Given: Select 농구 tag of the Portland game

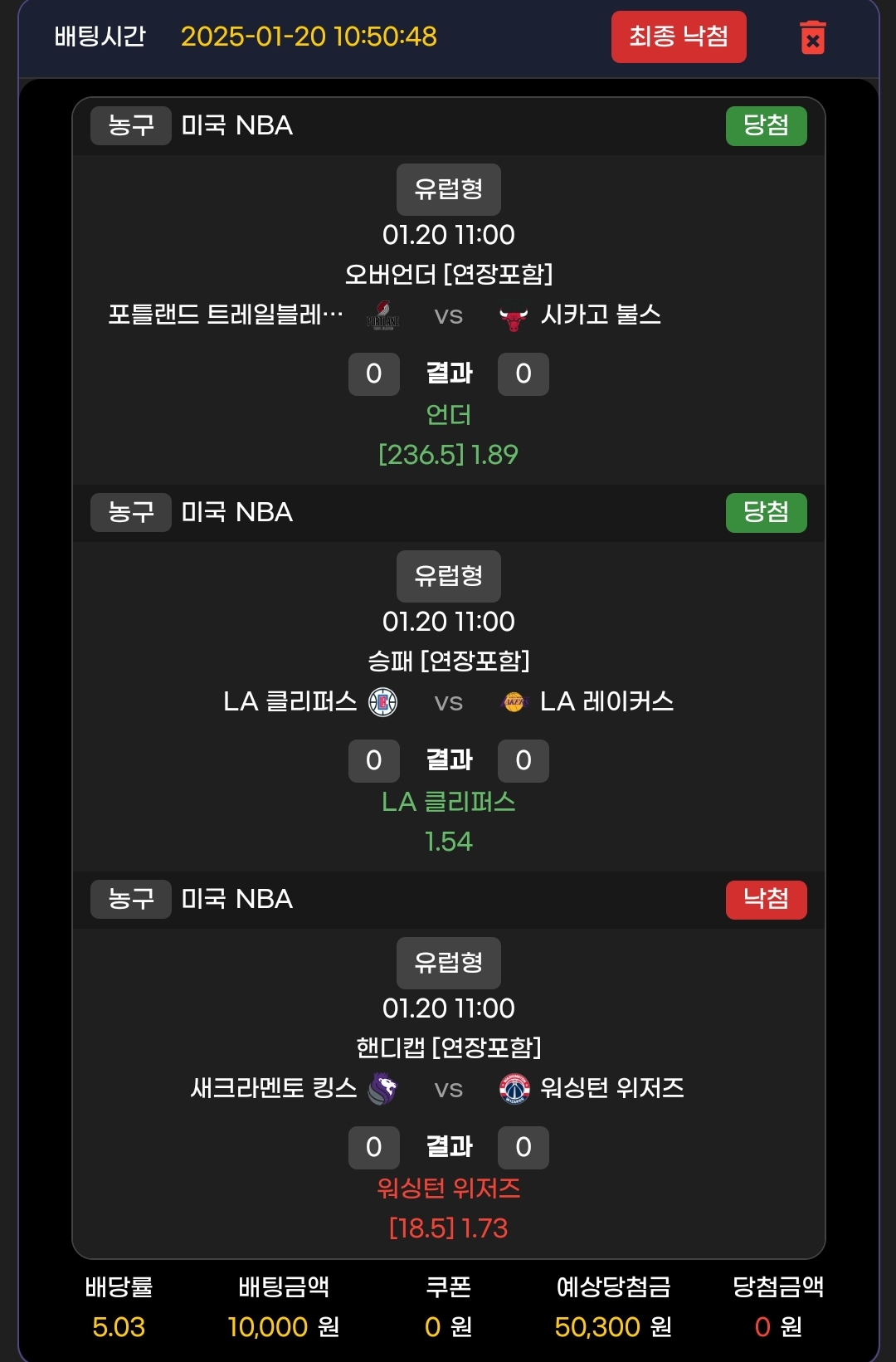Looking at the screenshot, I should [131, 126].
